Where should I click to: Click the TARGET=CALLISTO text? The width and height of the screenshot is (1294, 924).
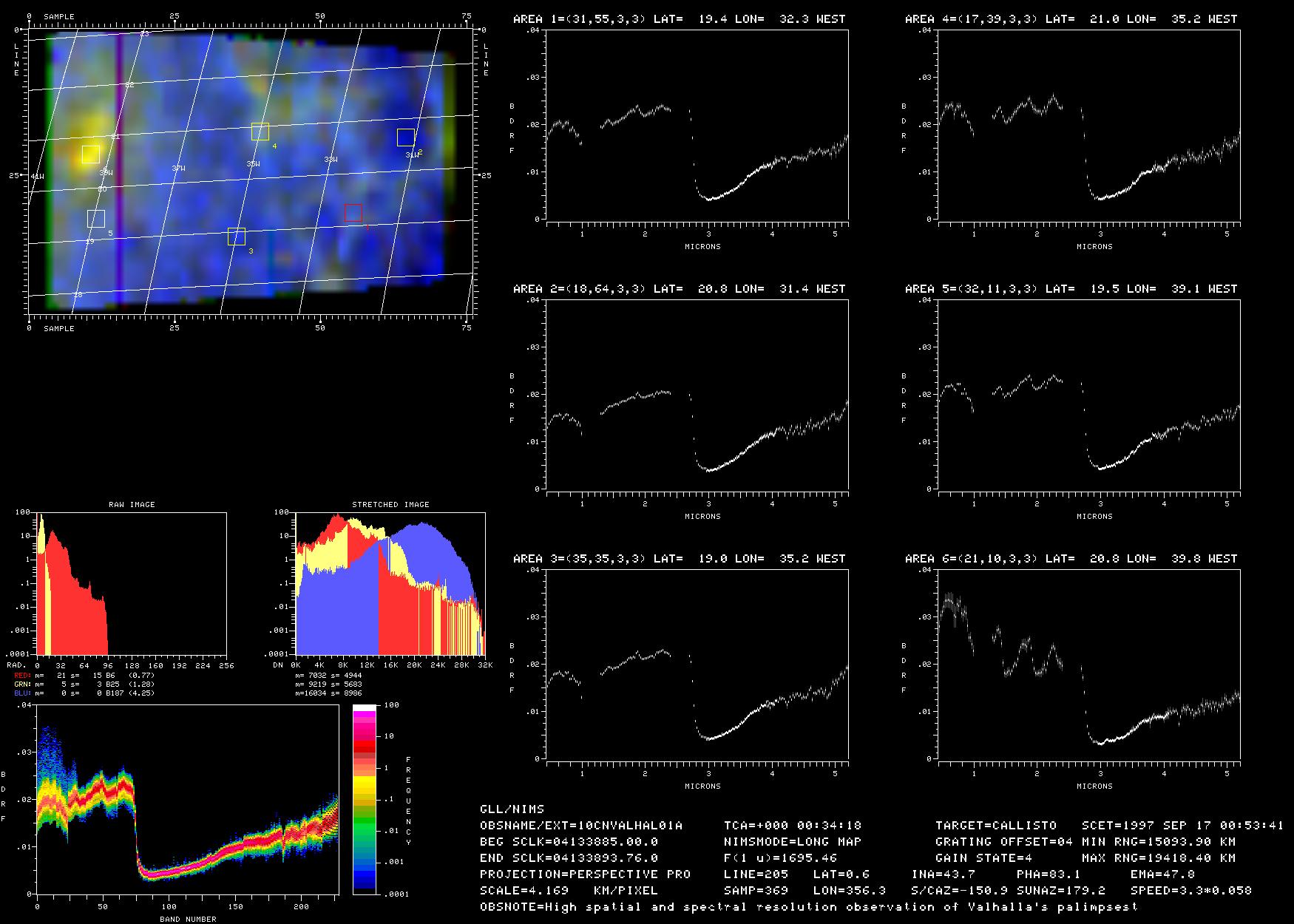click(996, 825)
